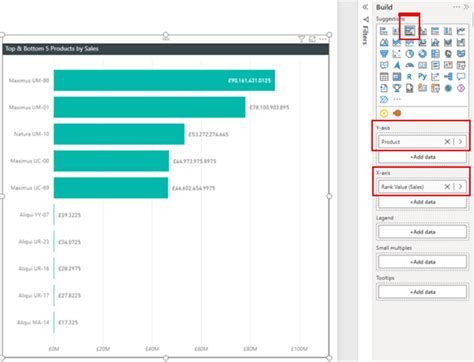This screenshot has height=362, width=474.
Task: Select the gauge visual
Action: 410,65
